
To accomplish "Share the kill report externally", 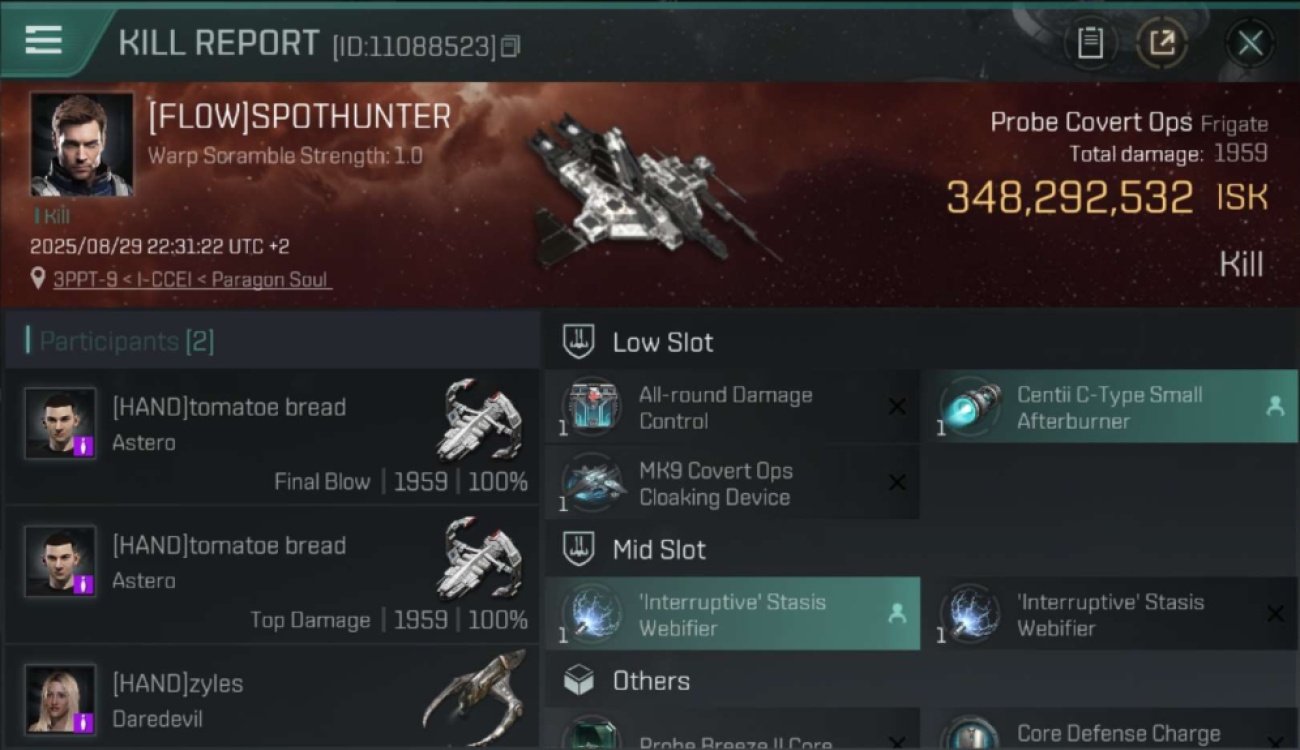I will 1162,43.
